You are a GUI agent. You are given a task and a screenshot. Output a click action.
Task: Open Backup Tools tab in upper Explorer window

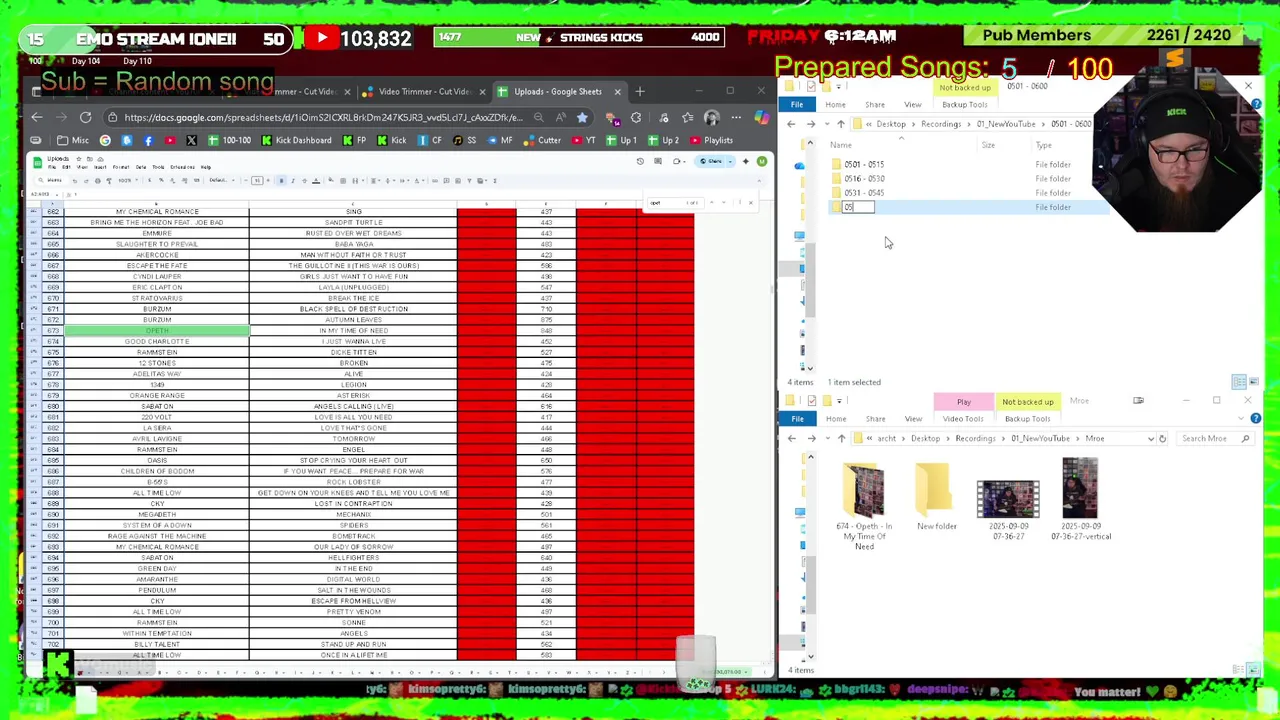(x=964, y=104)
